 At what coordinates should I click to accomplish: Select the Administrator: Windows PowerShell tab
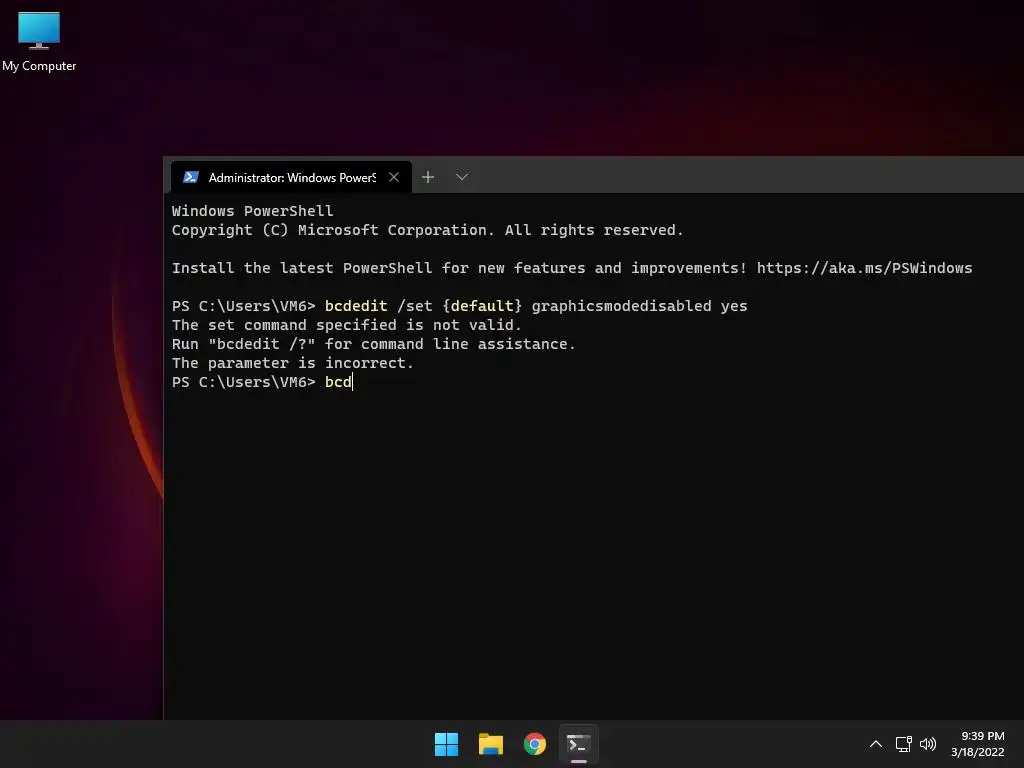pos(291,177)
